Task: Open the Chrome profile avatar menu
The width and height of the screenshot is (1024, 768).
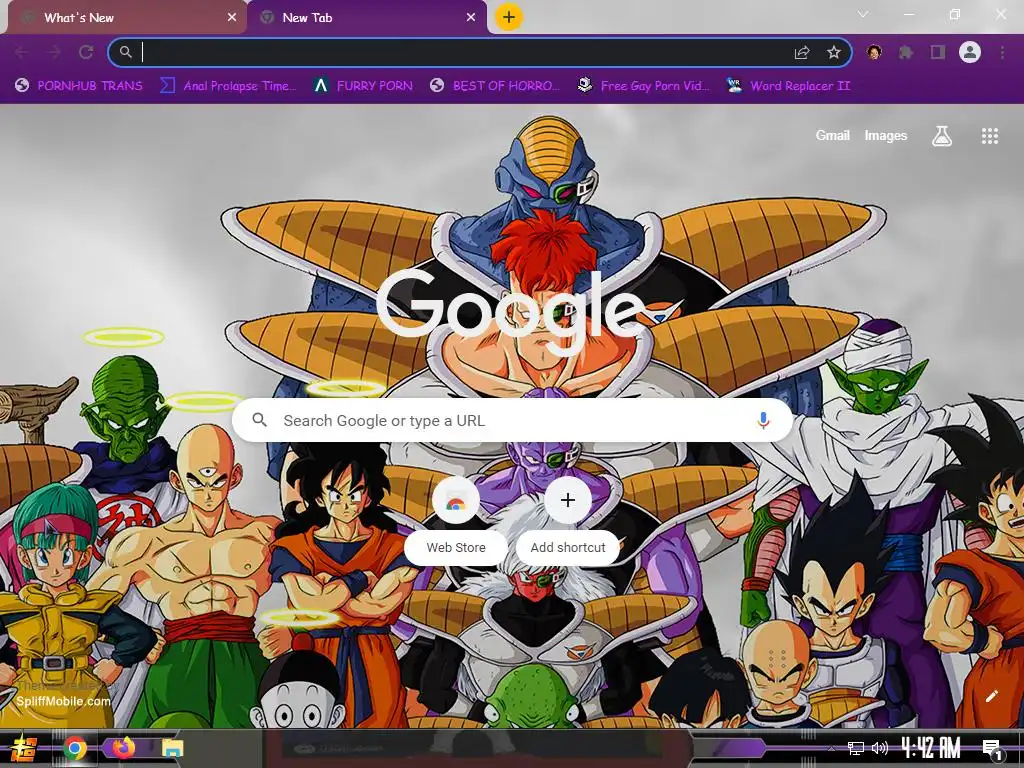Action: tap(970, 52)
